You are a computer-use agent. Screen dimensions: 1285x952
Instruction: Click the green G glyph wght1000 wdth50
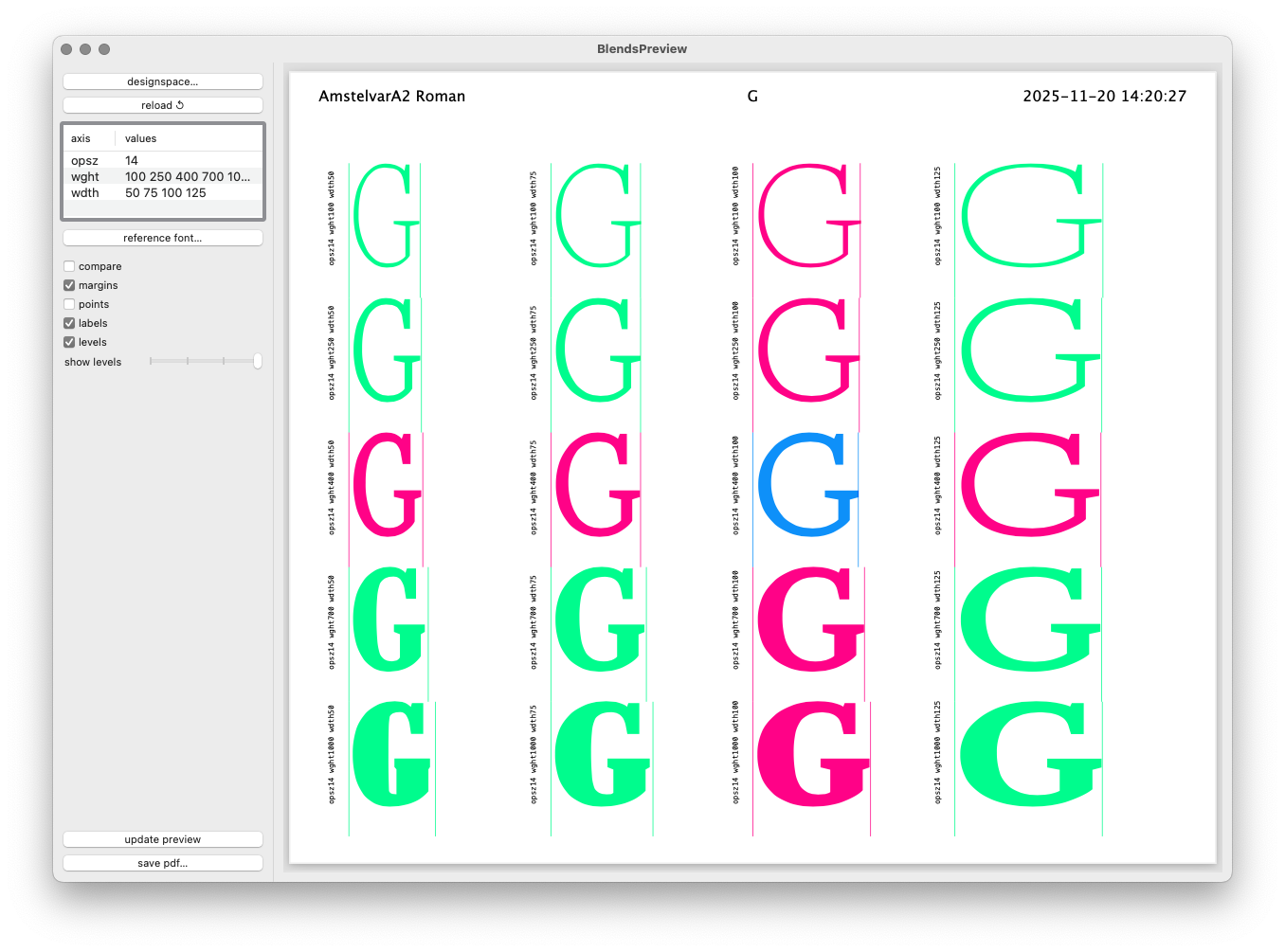point(391,754)
